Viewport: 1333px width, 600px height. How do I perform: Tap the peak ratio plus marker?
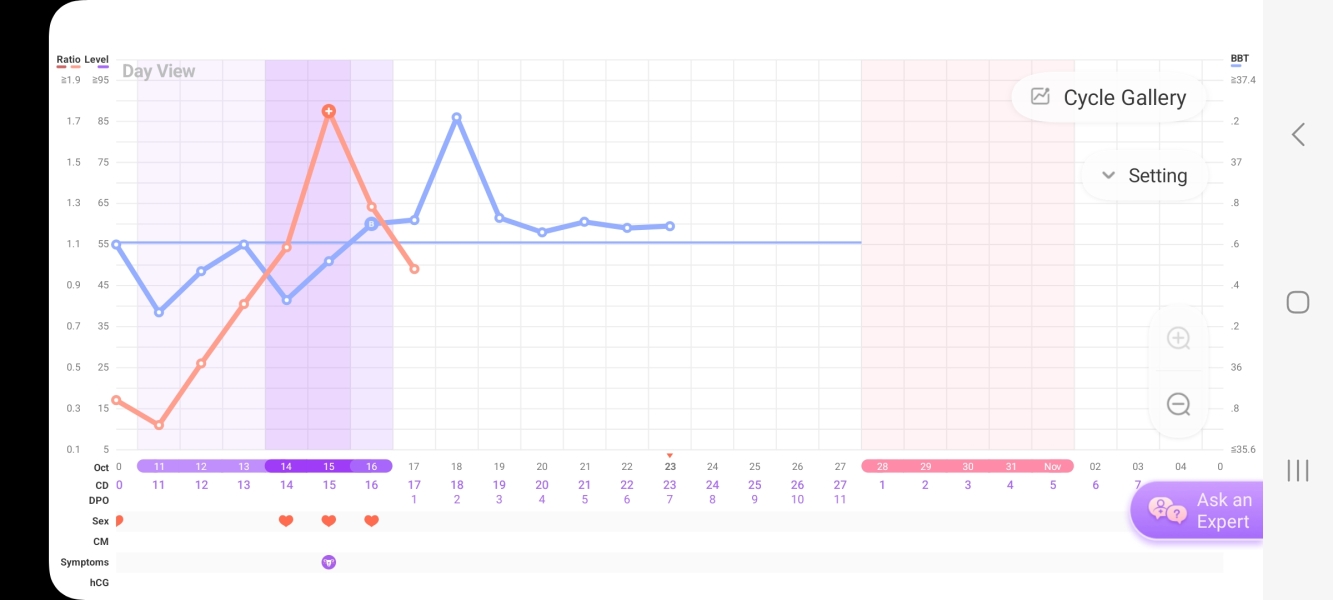328,111
